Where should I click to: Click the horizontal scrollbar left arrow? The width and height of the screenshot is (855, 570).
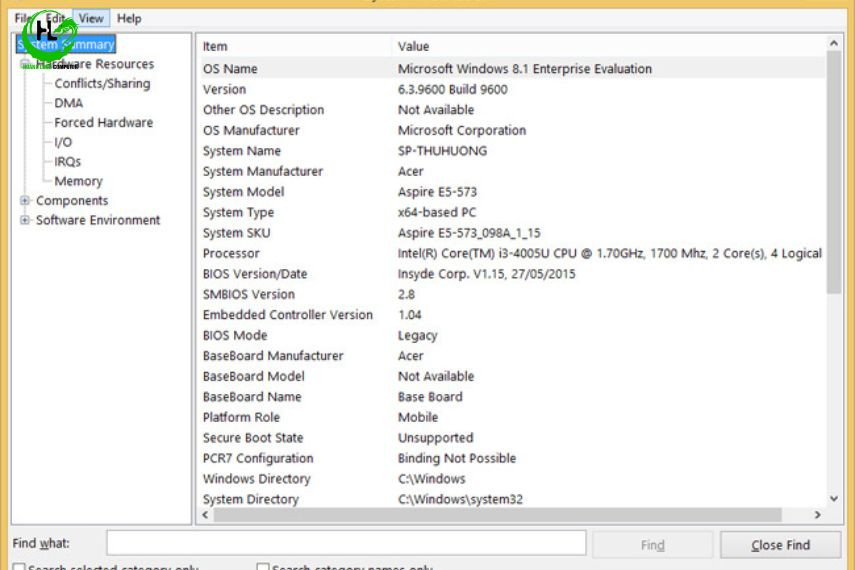206,514
